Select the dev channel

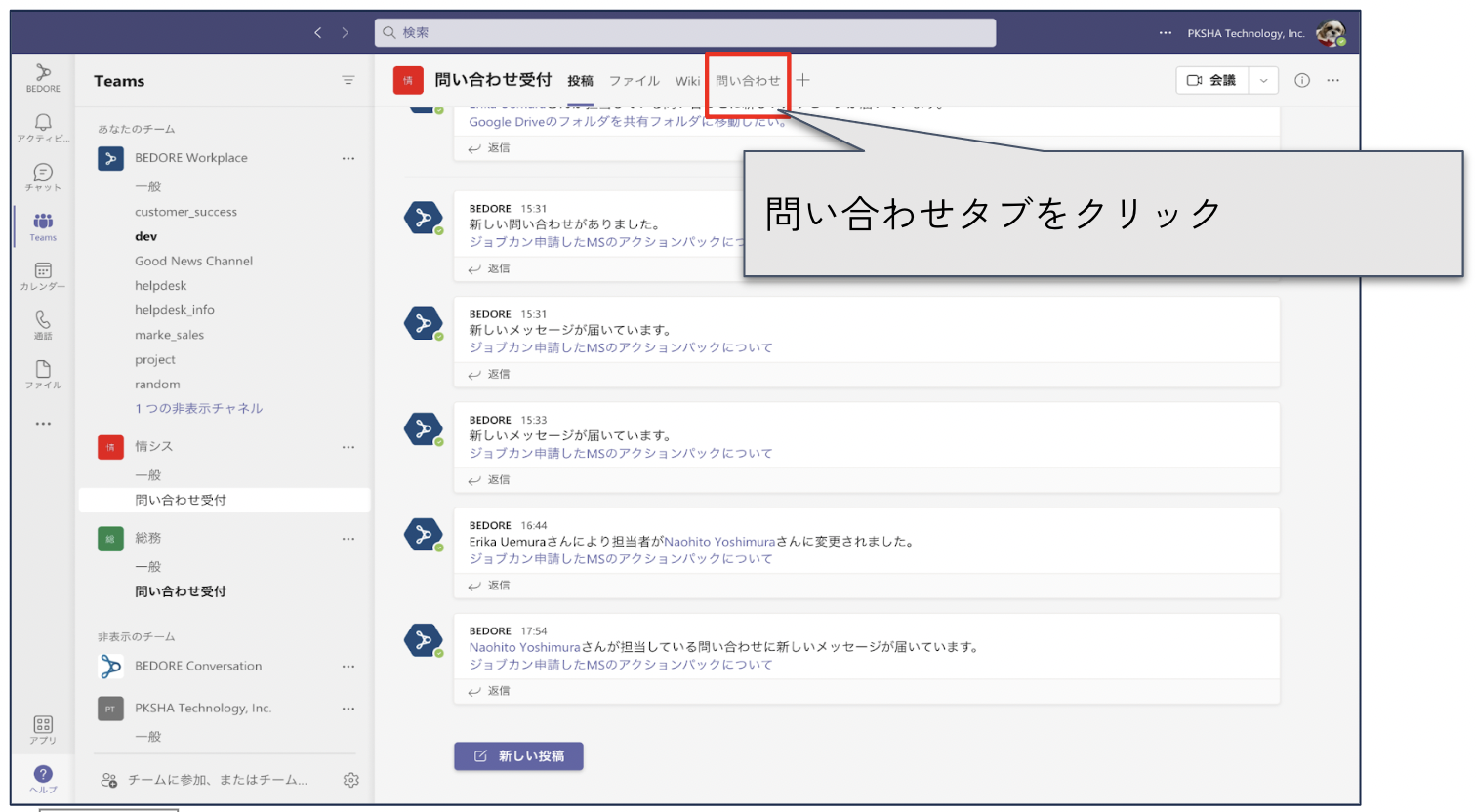pyautogui.click(x=145, y=236)
